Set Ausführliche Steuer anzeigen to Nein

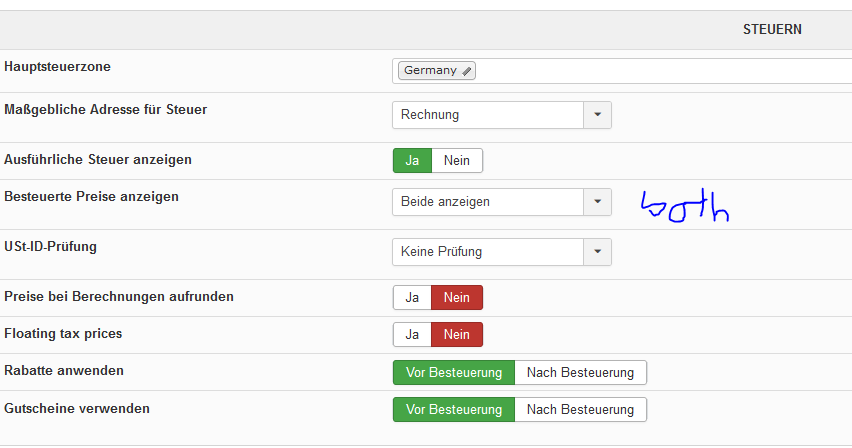click(x=457, y=160)
